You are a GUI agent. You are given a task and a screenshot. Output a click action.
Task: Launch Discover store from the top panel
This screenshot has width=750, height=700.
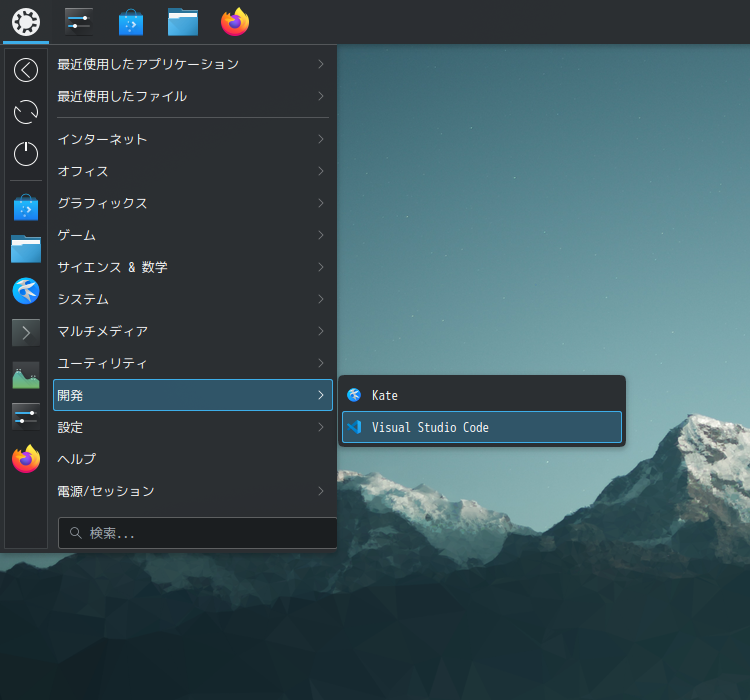(x=131, y=22)
